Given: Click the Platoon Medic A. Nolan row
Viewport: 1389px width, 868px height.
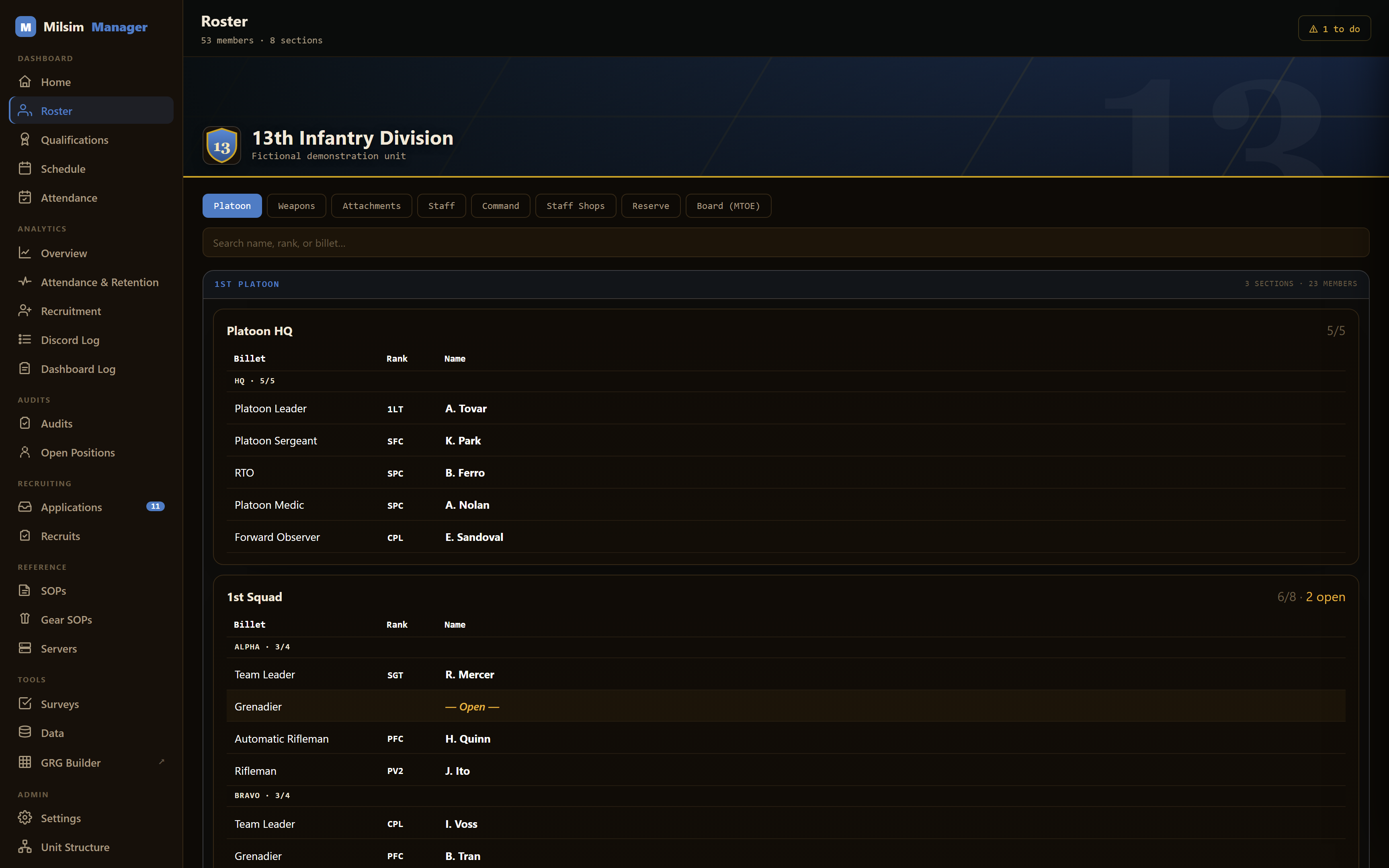Looking at the screenshot, I should [x=786, y=505].
